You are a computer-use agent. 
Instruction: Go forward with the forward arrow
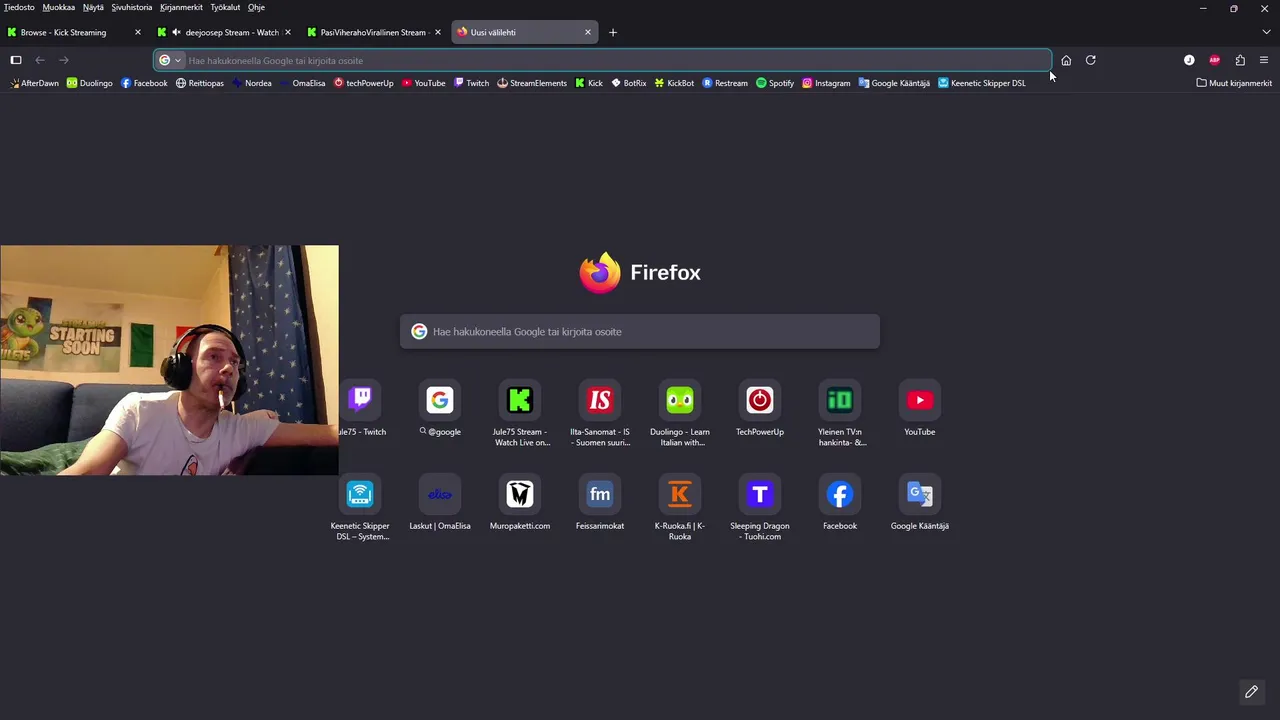pyautogui.click(x=64, y=60)
